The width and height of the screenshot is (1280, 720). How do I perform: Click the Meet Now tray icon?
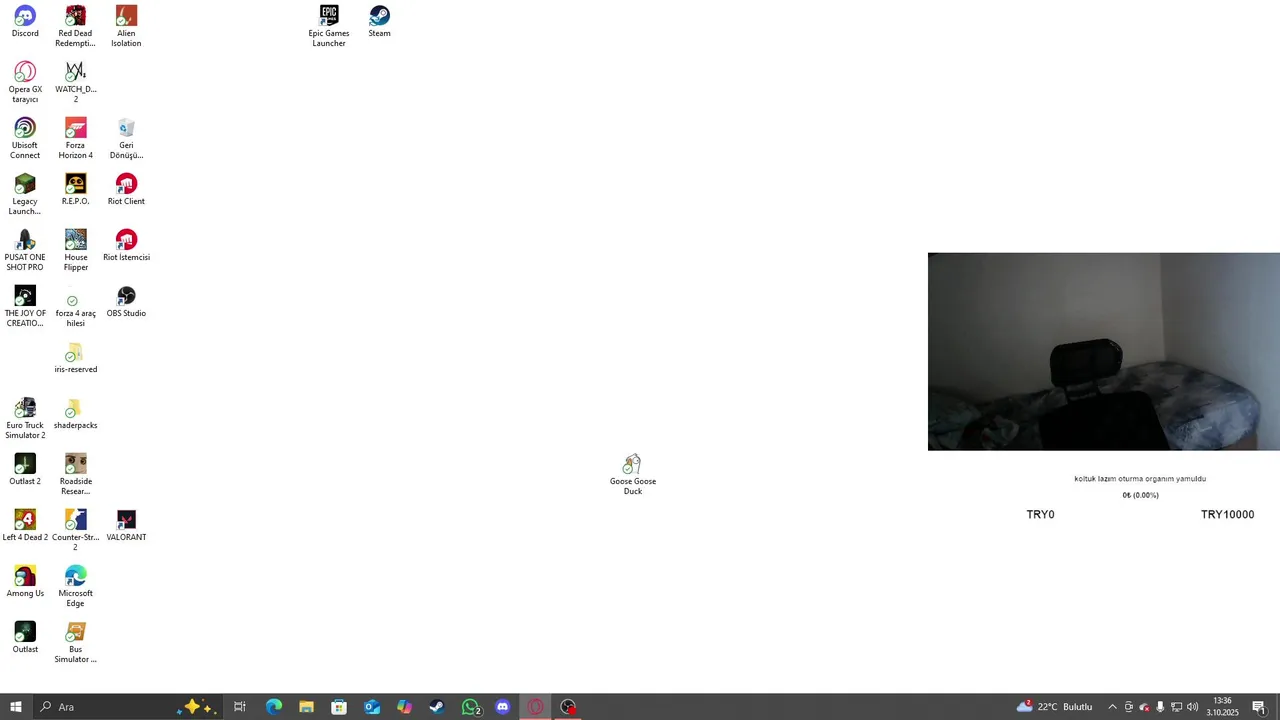(1129, 707)
